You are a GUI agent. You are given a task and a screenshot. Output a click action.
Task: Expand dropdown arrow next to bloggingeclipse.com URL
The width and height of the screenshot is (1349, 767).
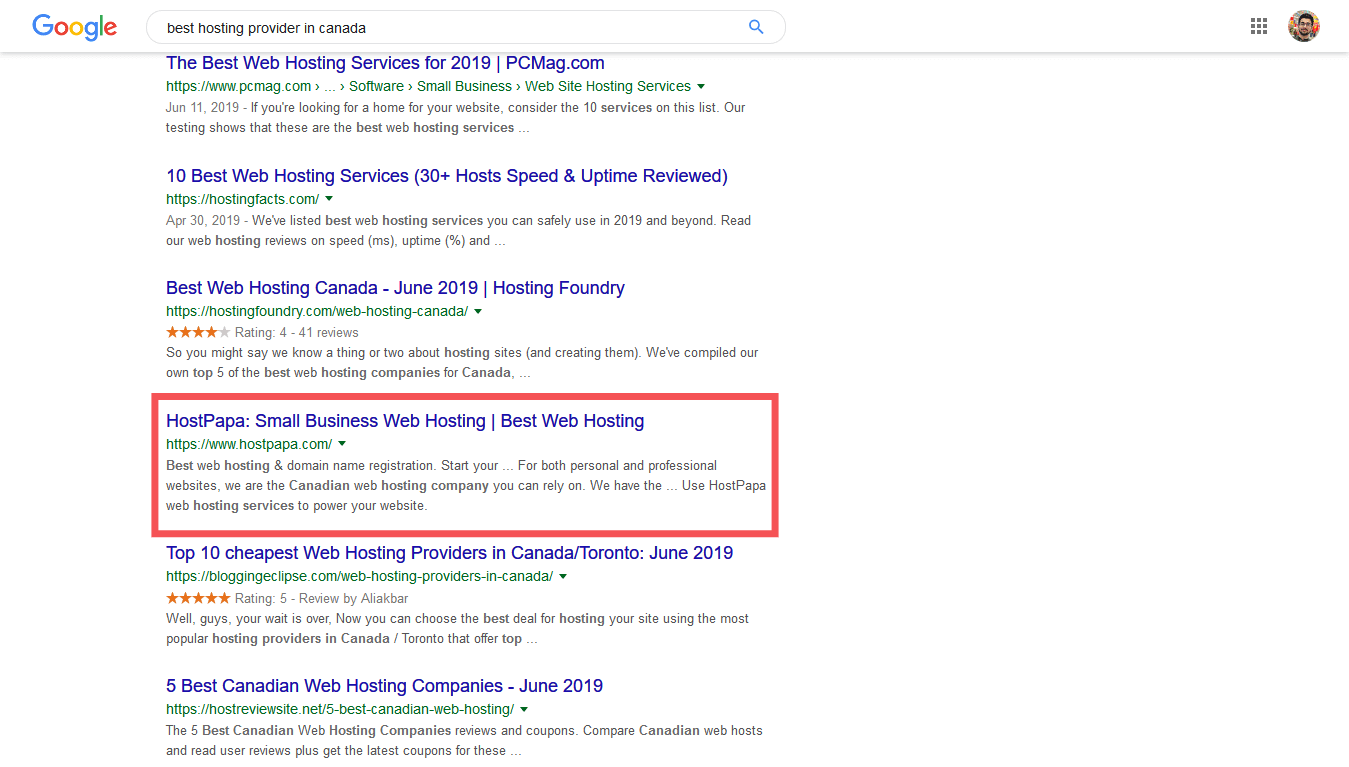pos(563,576)
